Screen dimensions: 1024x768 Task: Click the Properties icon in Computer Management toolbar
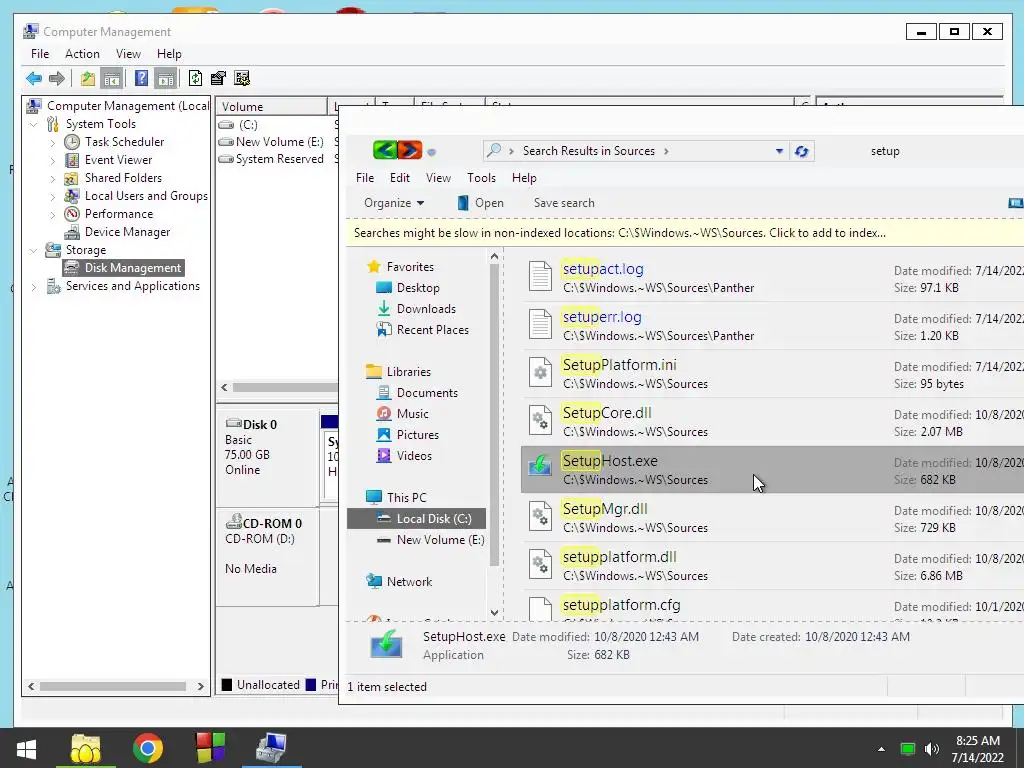[x=218, y=79]
